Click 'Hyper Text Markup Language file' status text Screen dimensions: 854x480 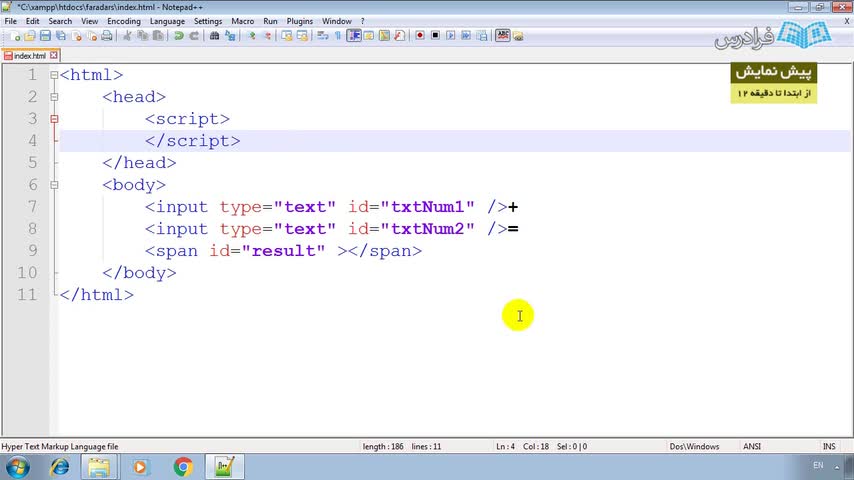point(60,446)
